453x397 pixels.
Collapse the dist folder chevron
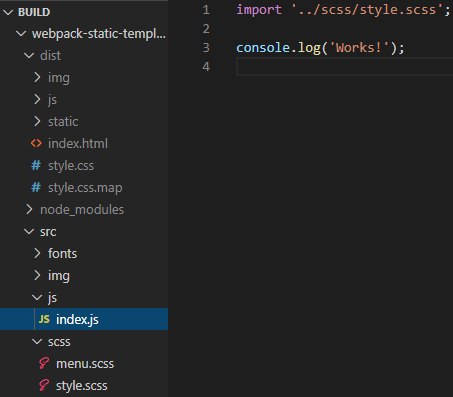click(x=29, y=56)
